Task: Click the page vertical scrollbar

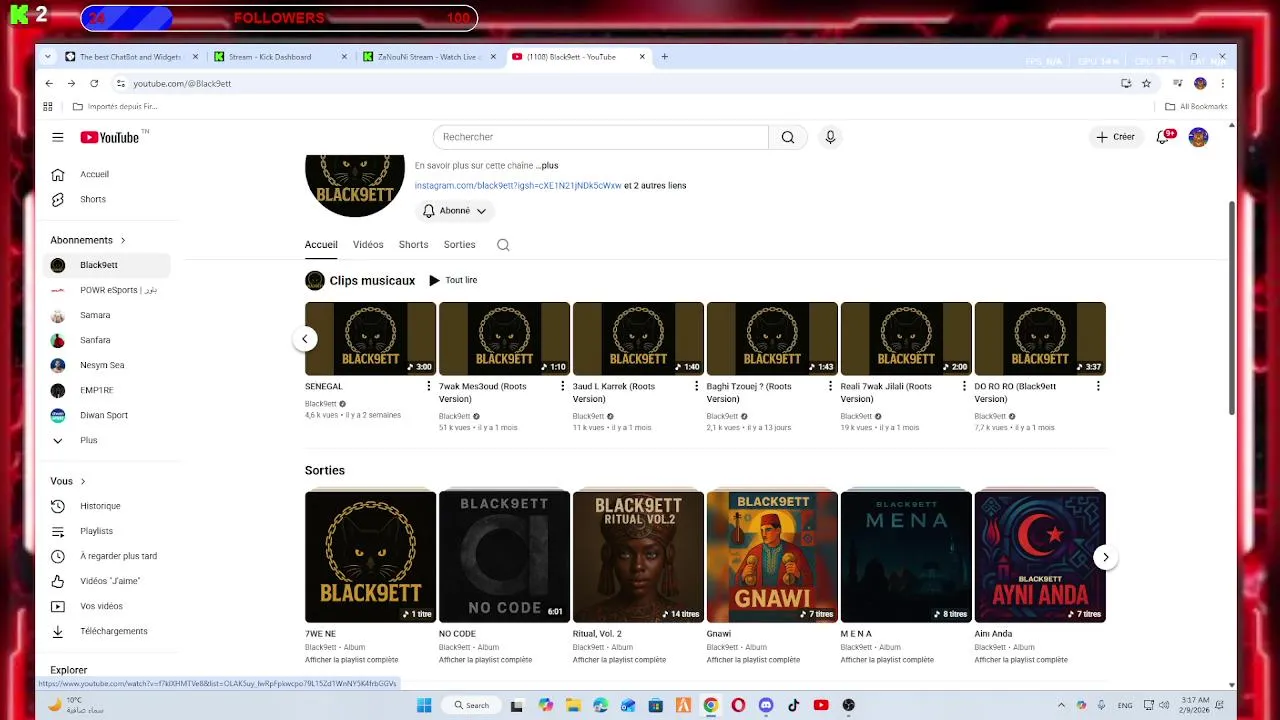Action: 1231,308
